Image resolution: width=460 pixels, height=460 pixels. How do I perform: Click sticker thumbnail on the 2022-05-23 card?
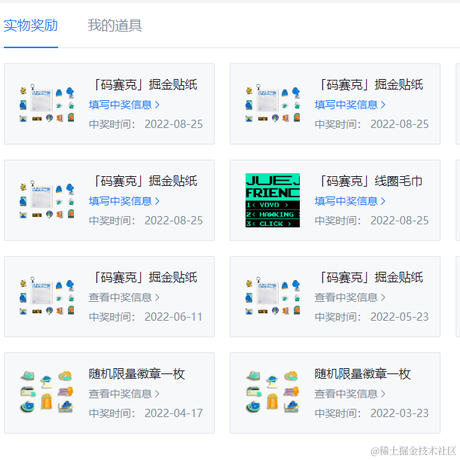[273, 296]
